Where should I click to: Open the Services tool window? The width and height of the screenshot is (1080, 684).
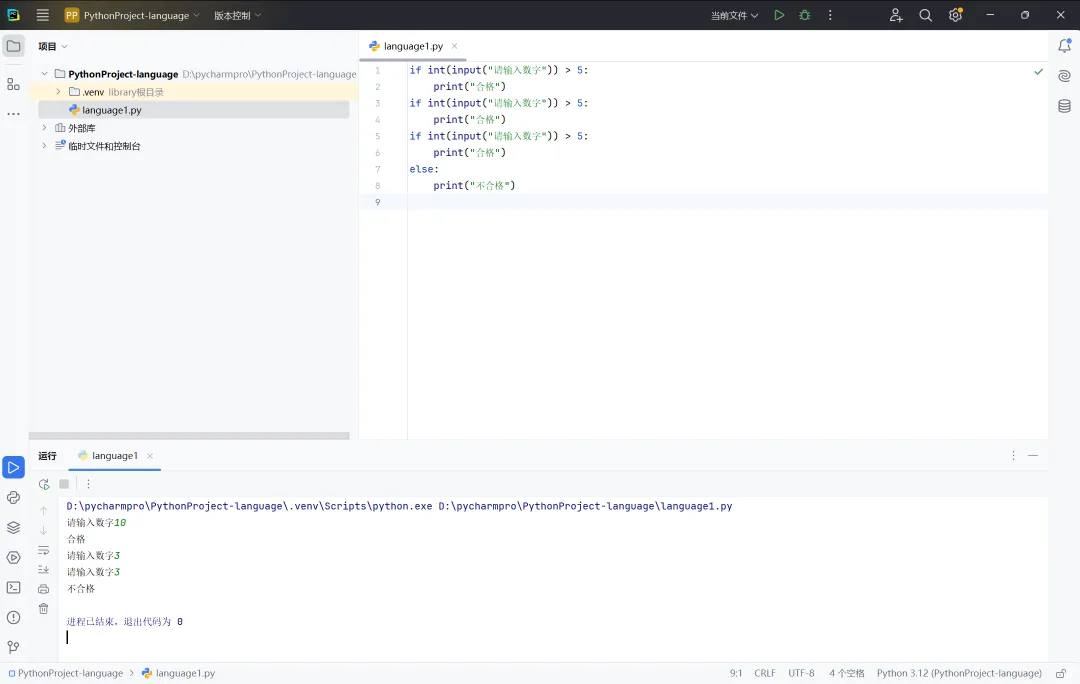pos(14,557)
